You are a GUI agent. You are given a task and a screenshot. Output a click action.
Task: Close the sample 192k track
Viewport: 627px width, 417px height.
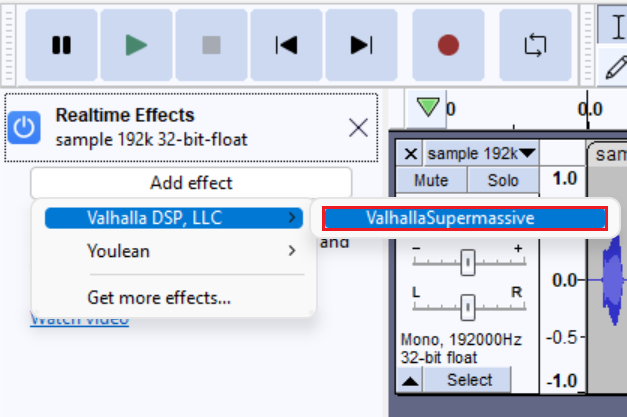[411, 154]
